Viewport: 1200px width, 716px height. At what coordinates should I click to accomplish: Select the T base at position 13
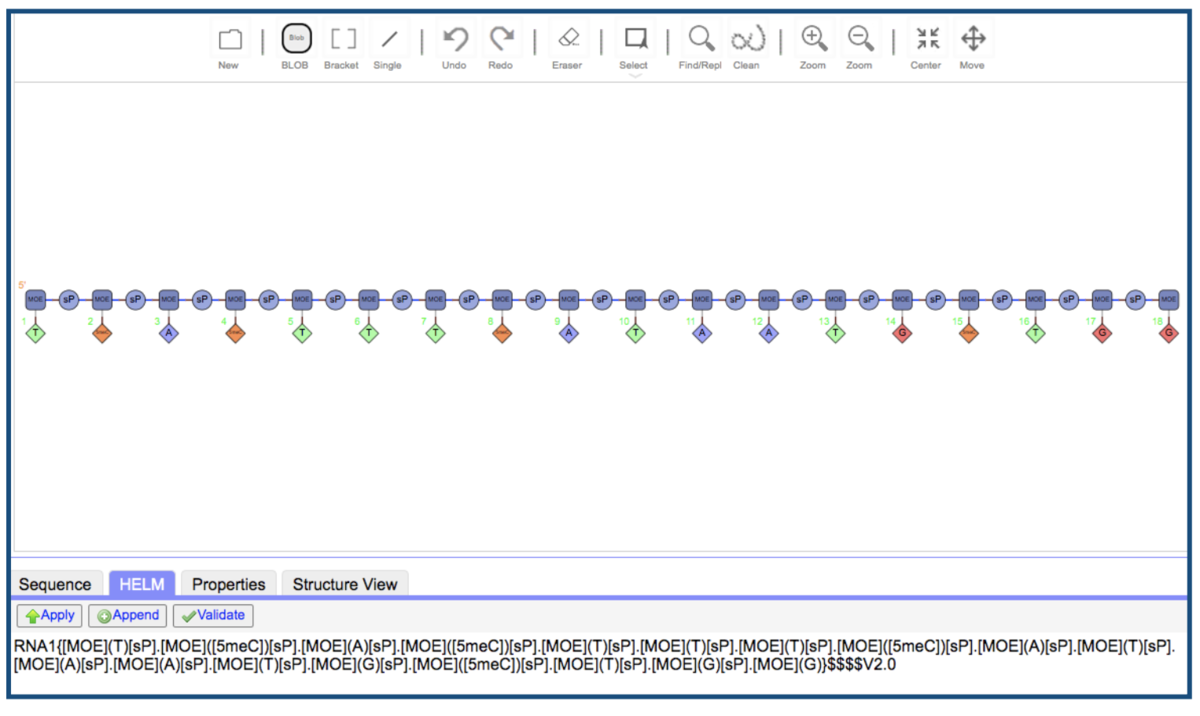pyautogui.click(x=835, y=334)
